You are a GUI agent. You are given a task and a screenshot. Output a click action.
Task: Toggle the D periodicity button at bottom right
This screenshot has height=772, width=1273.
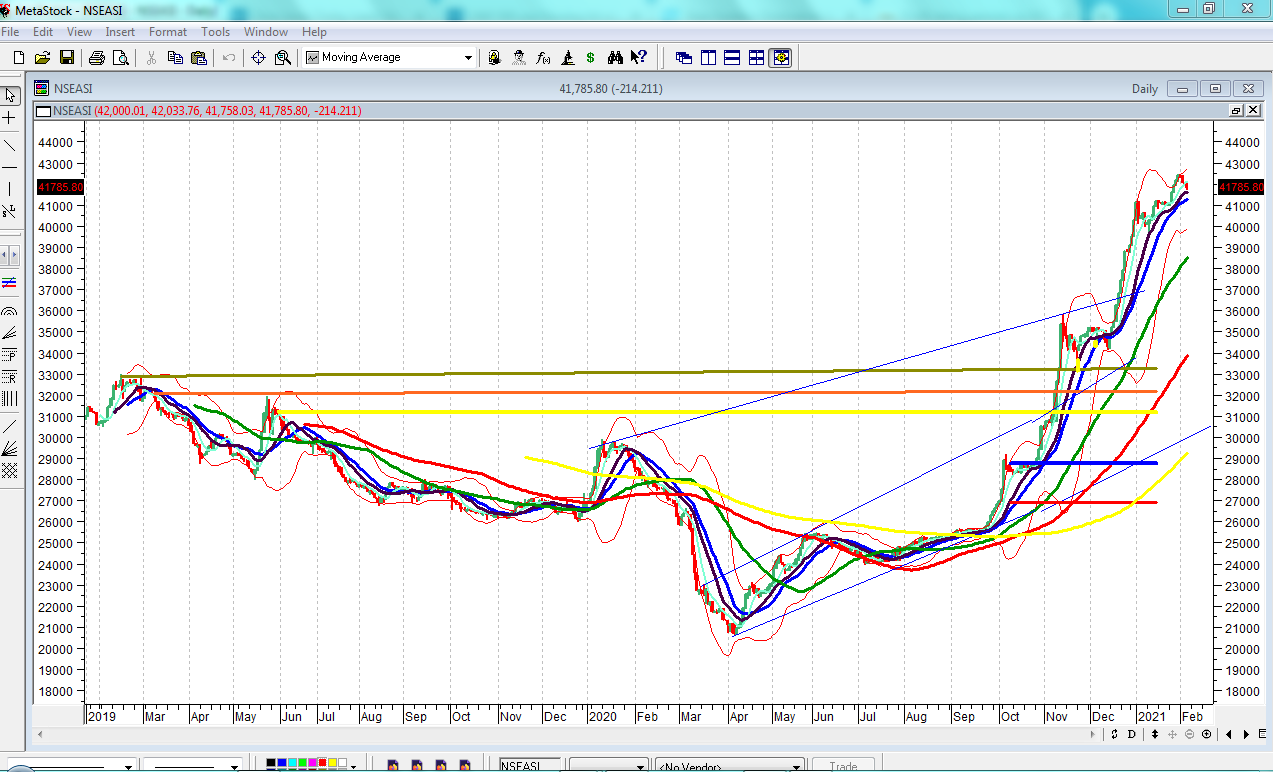1131,735
